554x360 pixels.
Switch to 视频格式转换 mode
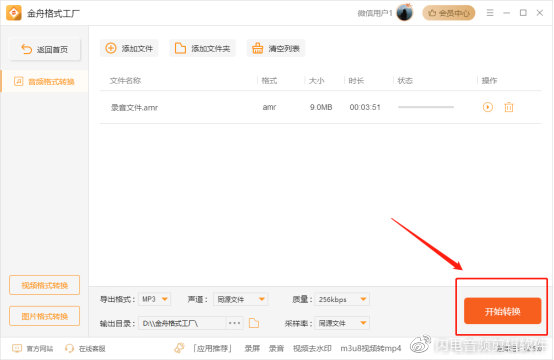(45, 285)
